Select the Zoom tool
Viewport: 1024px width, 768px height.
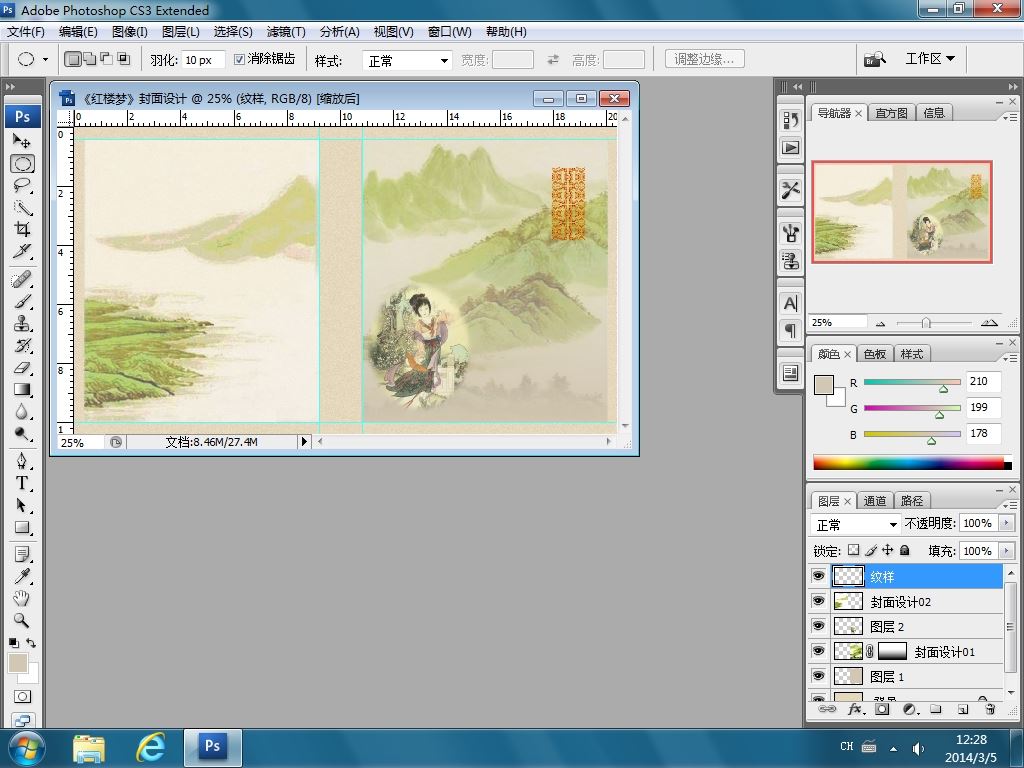tap(22, 620)
